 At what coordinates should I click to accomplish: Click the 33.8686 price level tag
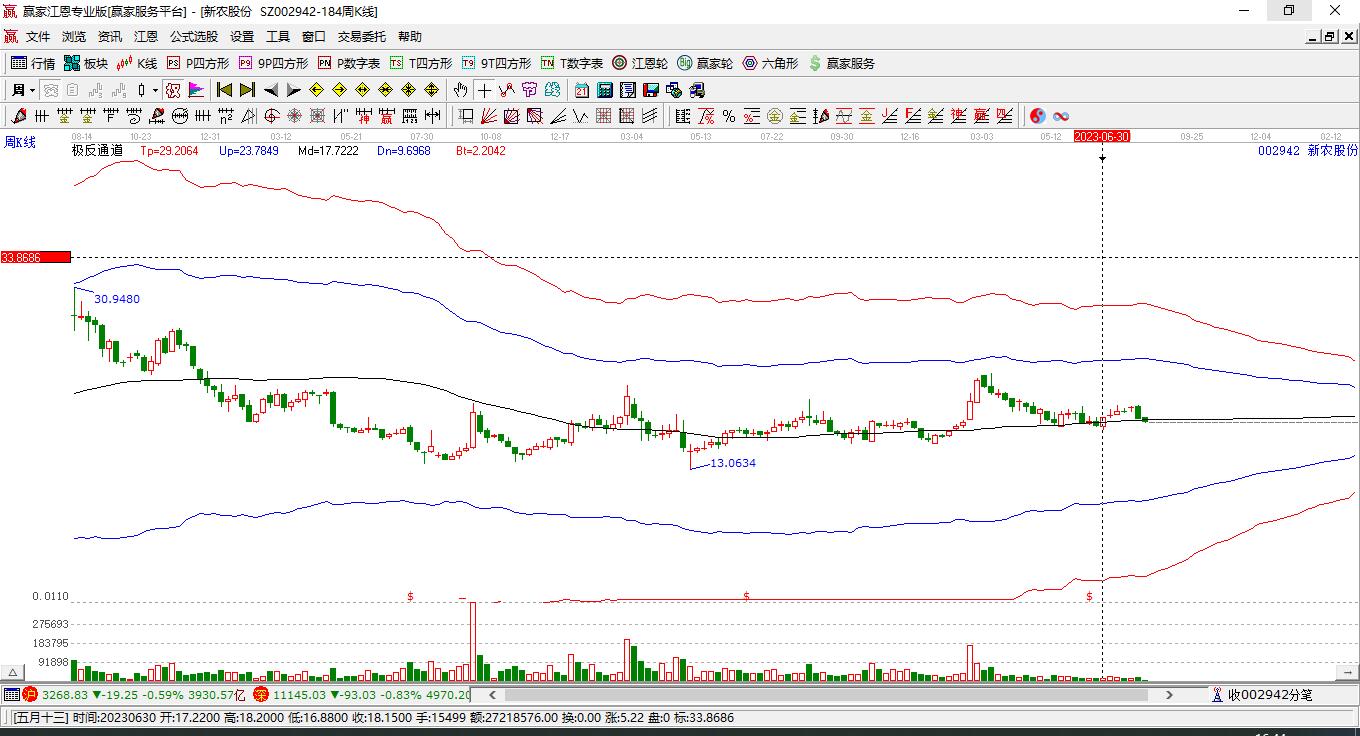click(35, 257)
